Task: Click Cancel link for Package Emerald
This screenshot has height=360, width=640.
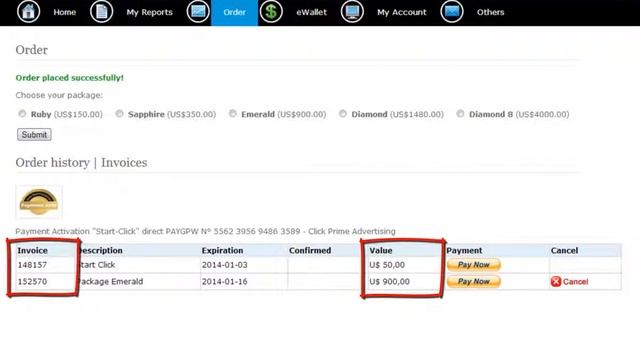Action: (x=575, y=282)
